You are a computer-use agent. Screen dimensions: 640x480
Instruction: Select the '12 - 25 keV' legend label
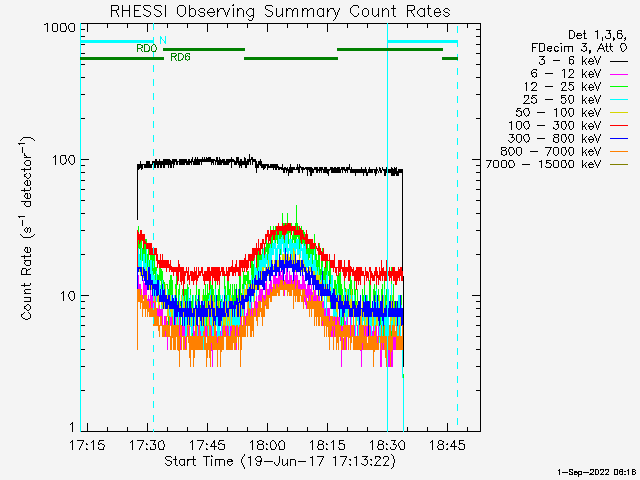point(562,87)
